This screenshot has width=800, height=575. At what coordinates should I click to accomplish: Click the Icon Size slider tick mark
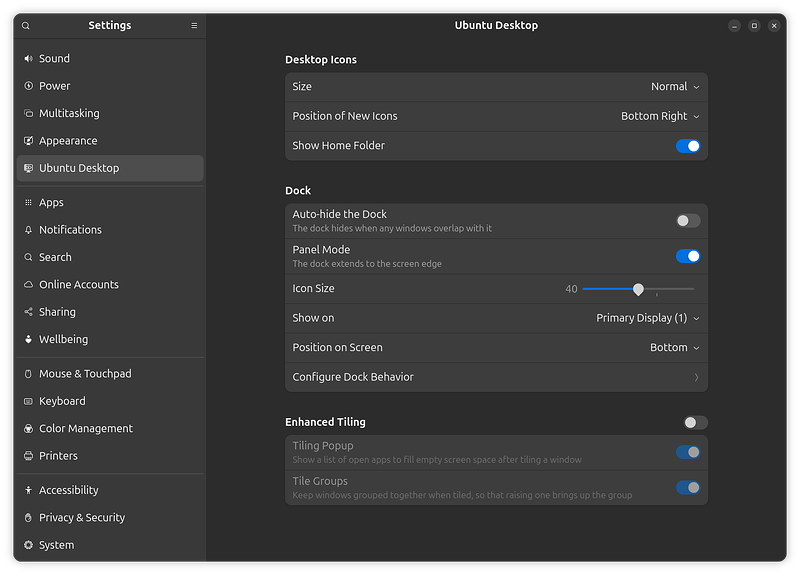[x=657, y=295]
